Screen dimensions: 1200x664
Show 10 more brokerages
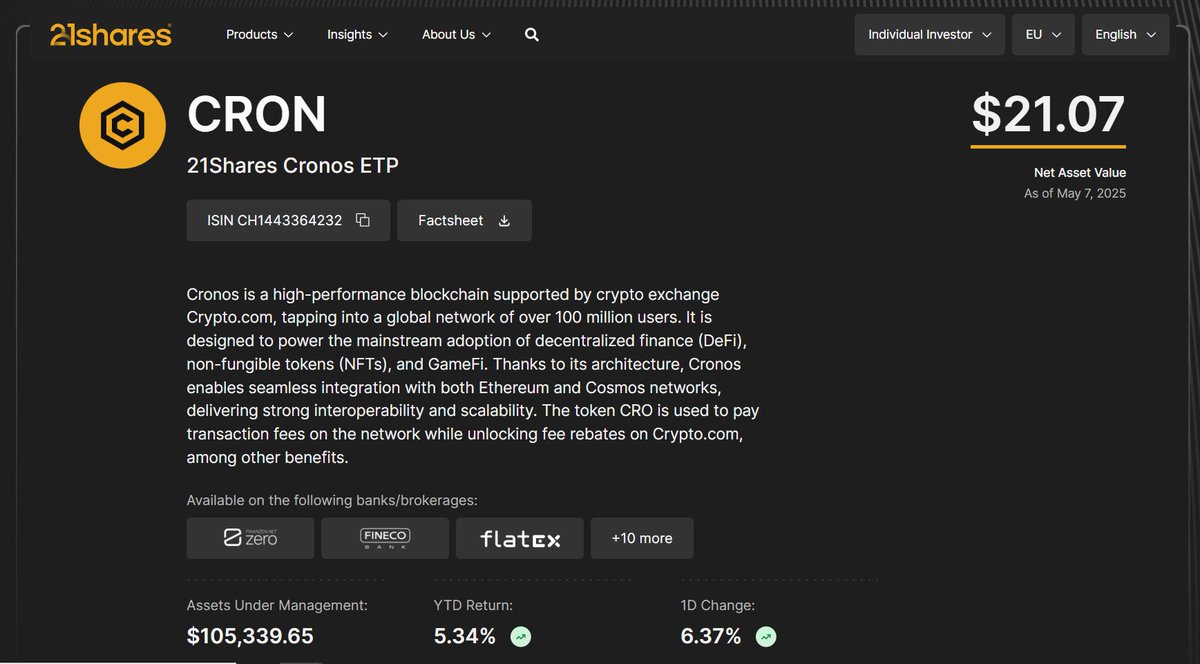tap(641, 538)
